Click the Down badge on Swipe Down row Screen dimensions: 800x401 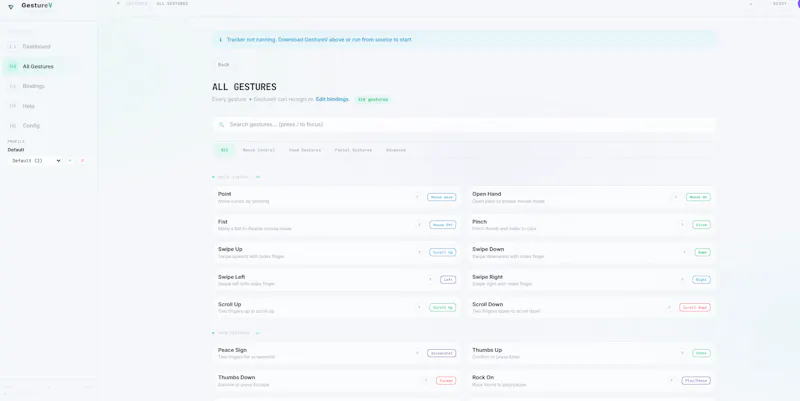tap(703, 252)
